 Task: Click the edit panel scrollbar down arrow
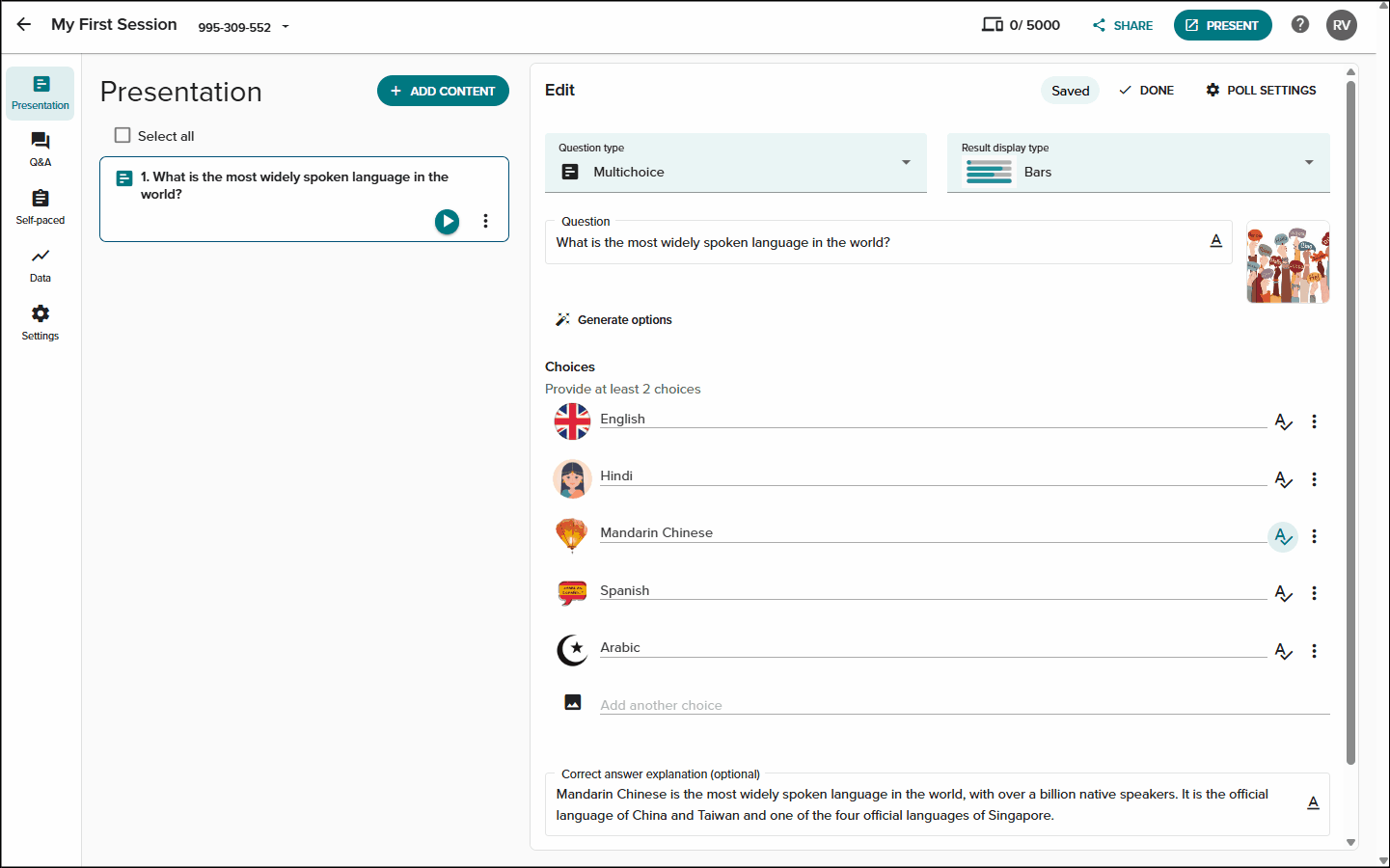coord(1350,842)
